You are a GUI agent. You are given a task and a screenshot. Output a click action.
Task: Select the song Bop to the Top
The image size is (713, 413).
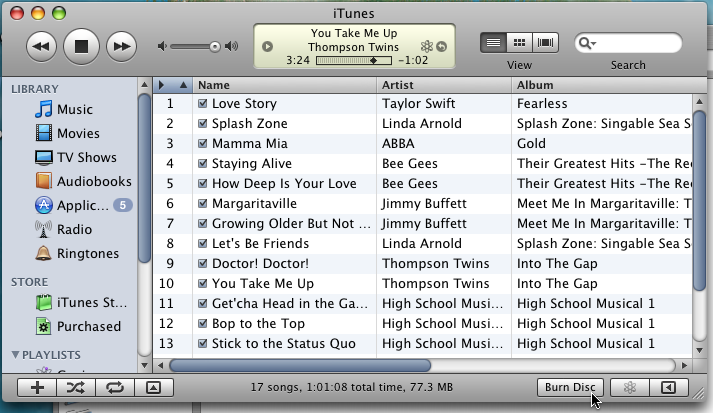(258, 324)
